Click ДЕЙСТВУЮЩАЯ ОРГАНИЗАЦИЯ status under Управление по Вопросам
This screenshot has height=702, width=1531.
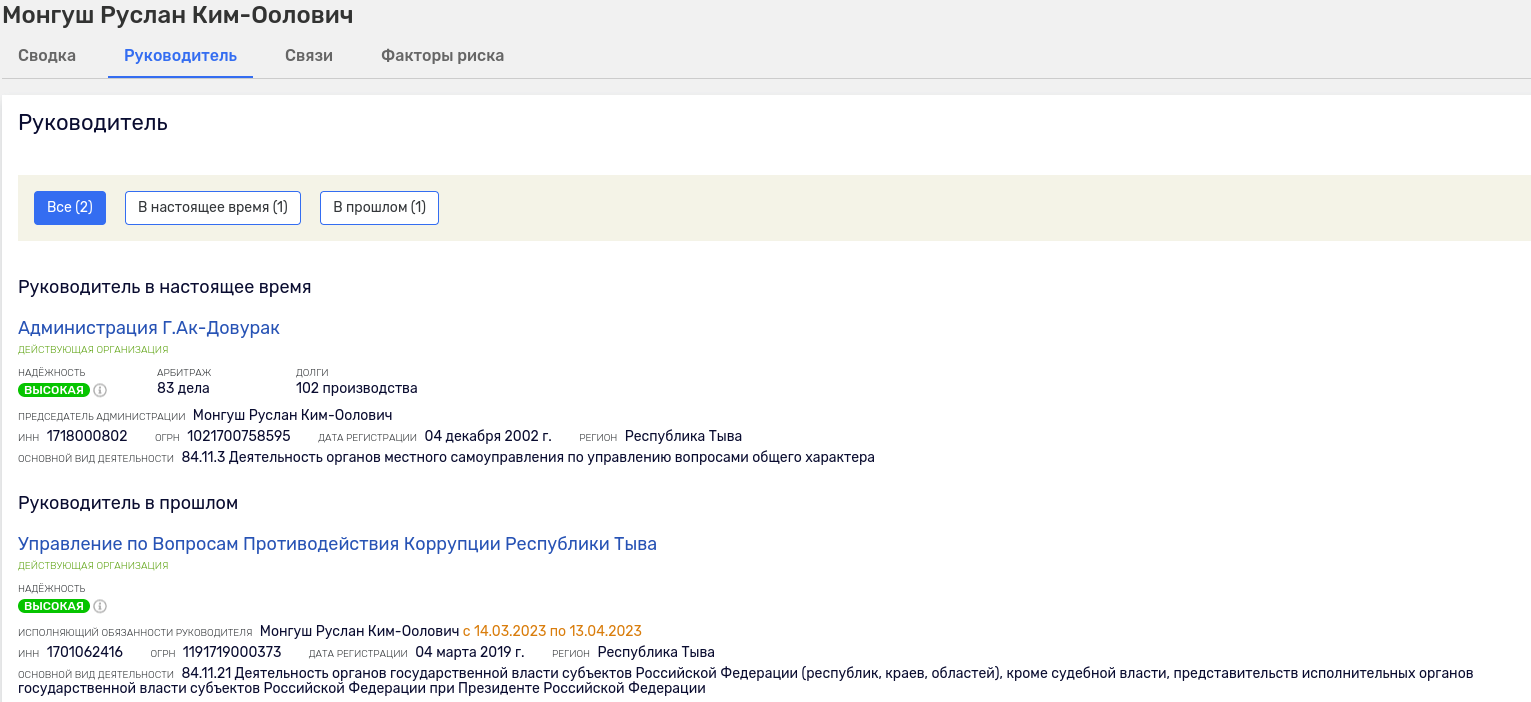(93, 566)
